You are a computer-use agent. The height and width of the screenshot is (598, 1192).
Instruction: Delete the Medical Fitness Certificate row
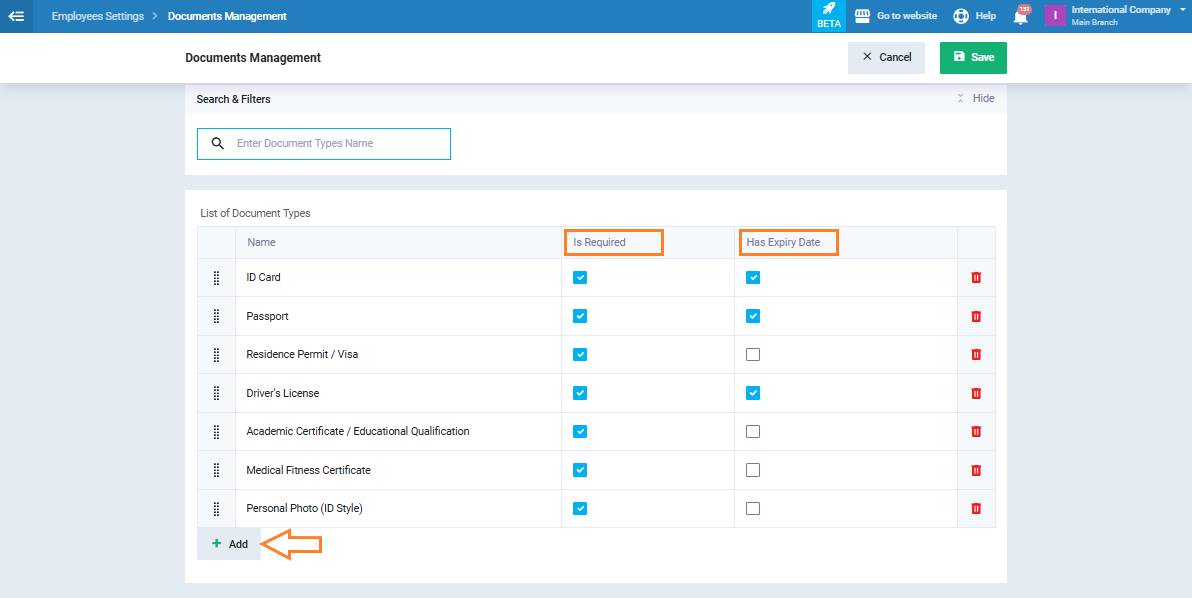[976, 470]
